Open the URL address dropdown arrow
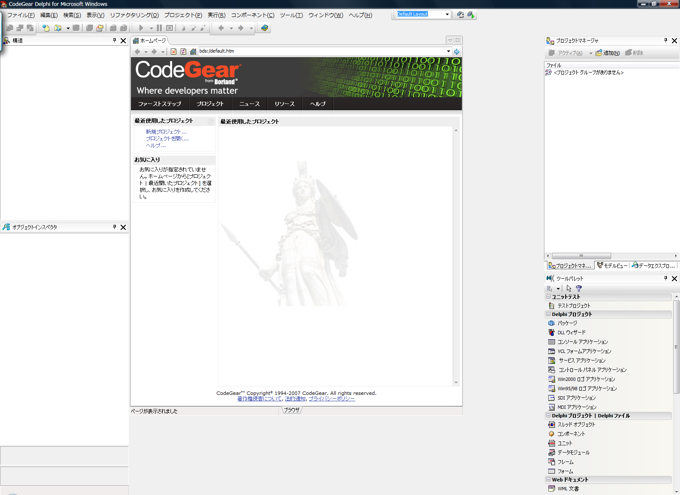The height and width of the screenshot is (495, 680). (x=448, y=51)
